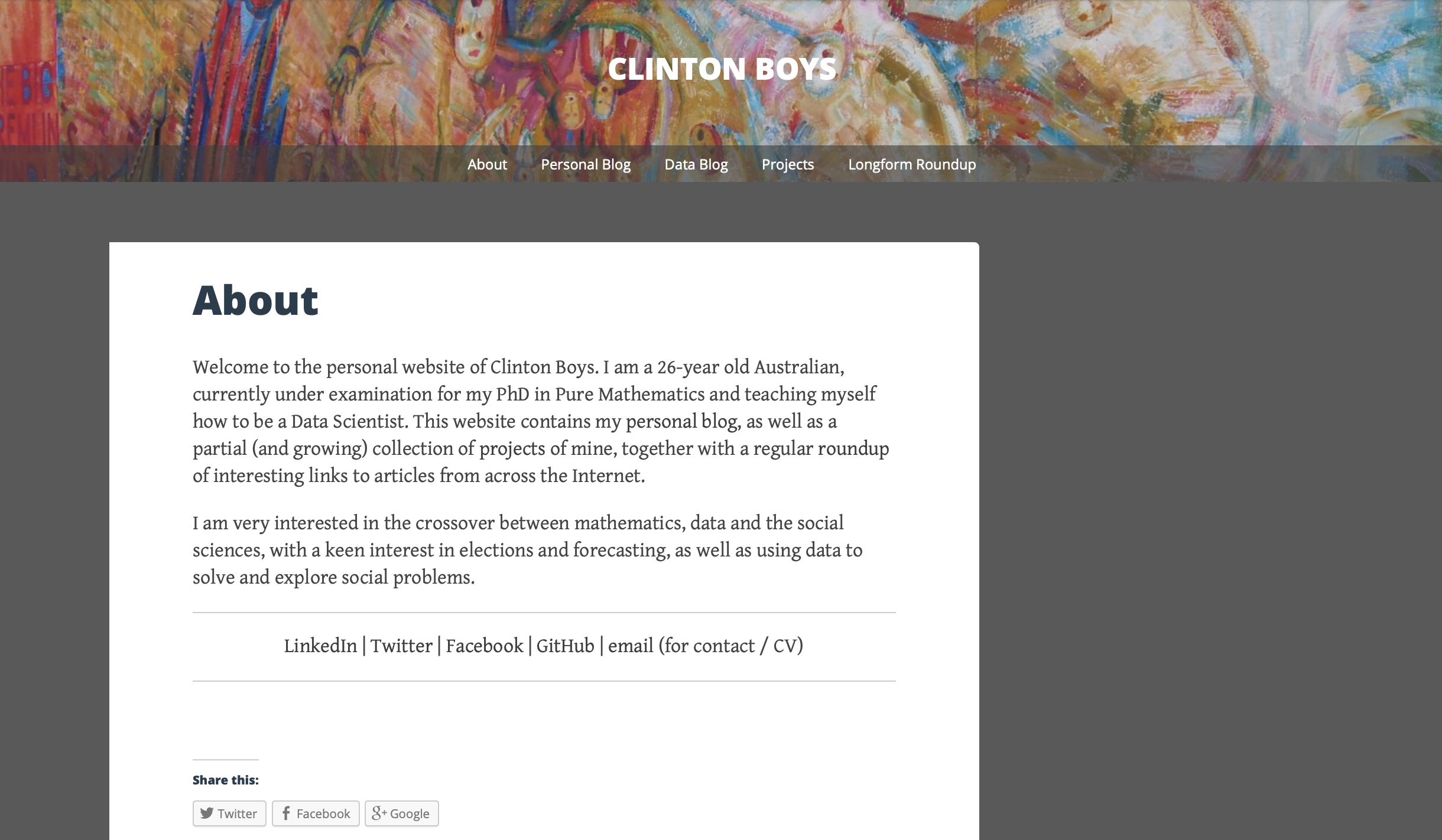Share this page via Facebook button
Screen dimensions: 1442x840
pos(316,813)
